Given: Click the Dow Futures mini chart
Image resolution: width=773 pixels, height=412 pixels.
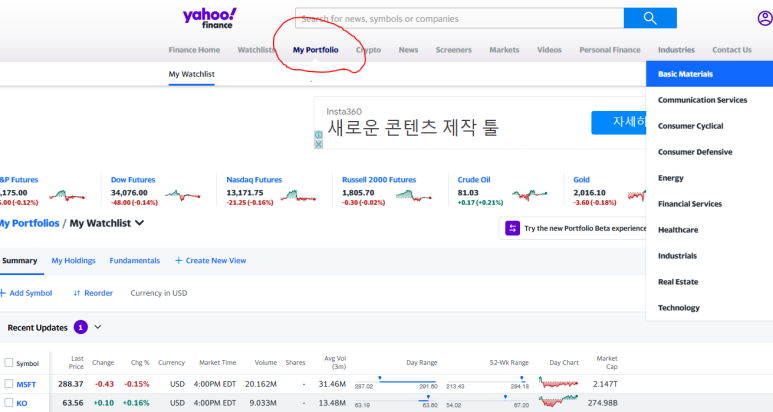Looking at the screenshot, I should [182, 196].
